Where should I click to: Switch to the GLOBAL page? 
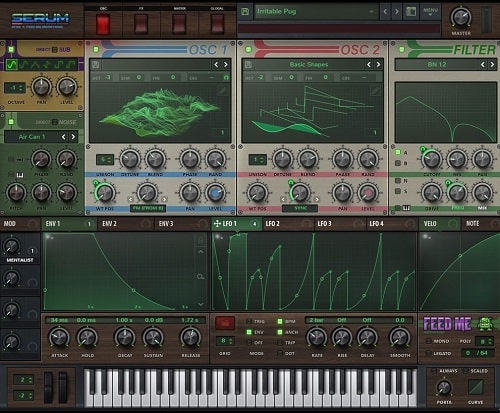click(x=217, y=24)
